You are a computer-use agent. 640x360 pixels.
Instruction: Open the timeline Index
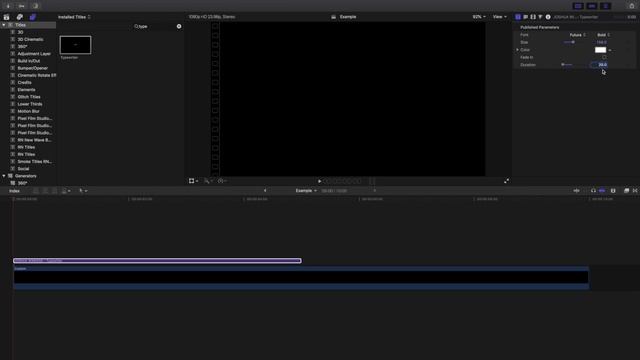14,191
